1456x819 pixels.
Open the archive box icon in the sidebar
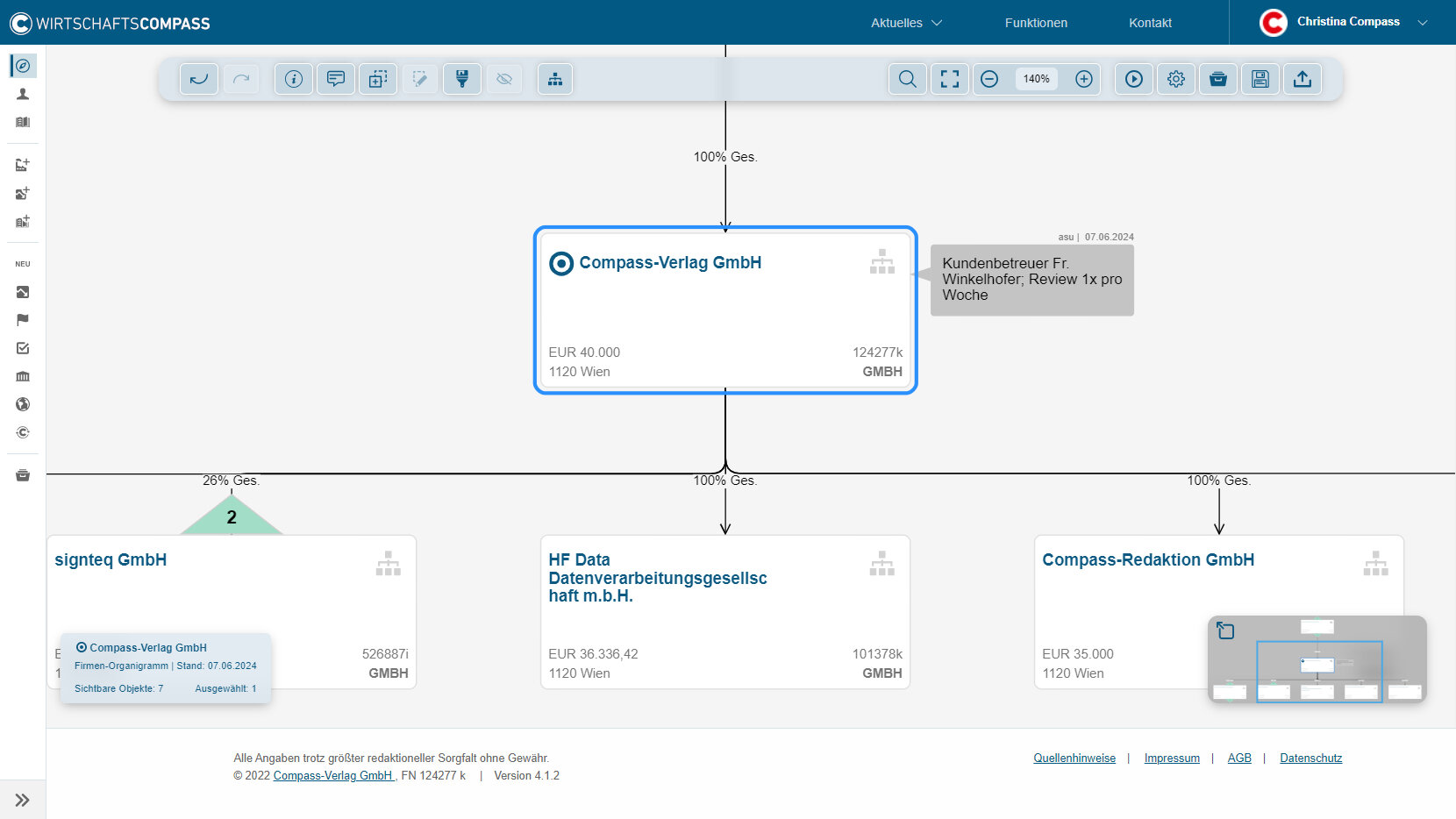pos(23,475)
